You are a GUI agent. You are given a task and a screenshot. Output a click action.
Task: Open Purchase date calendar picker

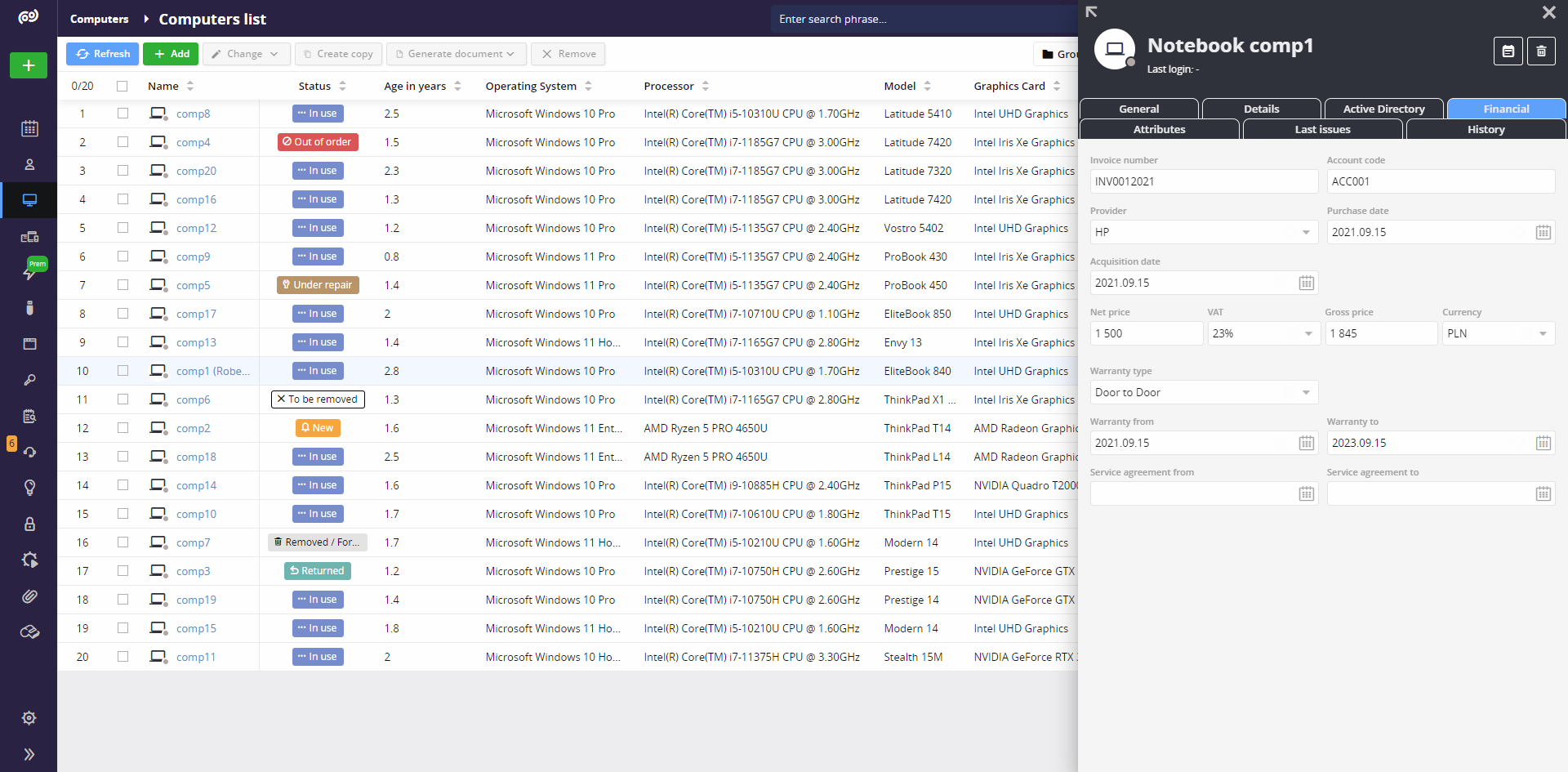click(1543, 233)
